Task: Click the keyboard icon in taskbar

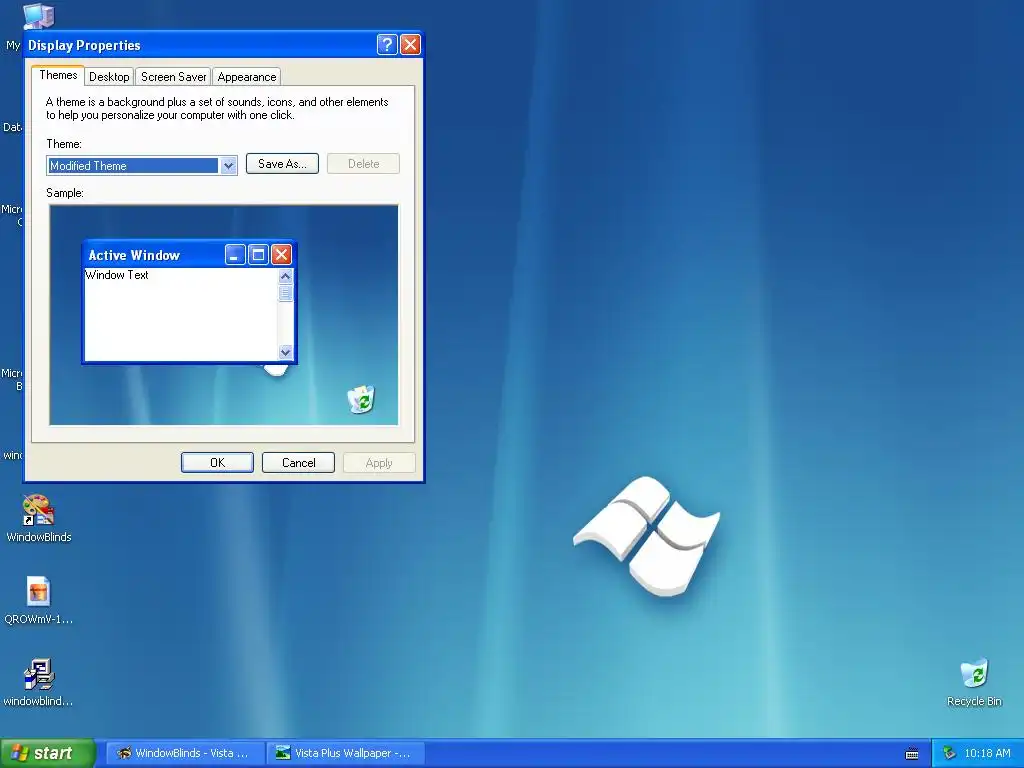Action: pos(912,754)
